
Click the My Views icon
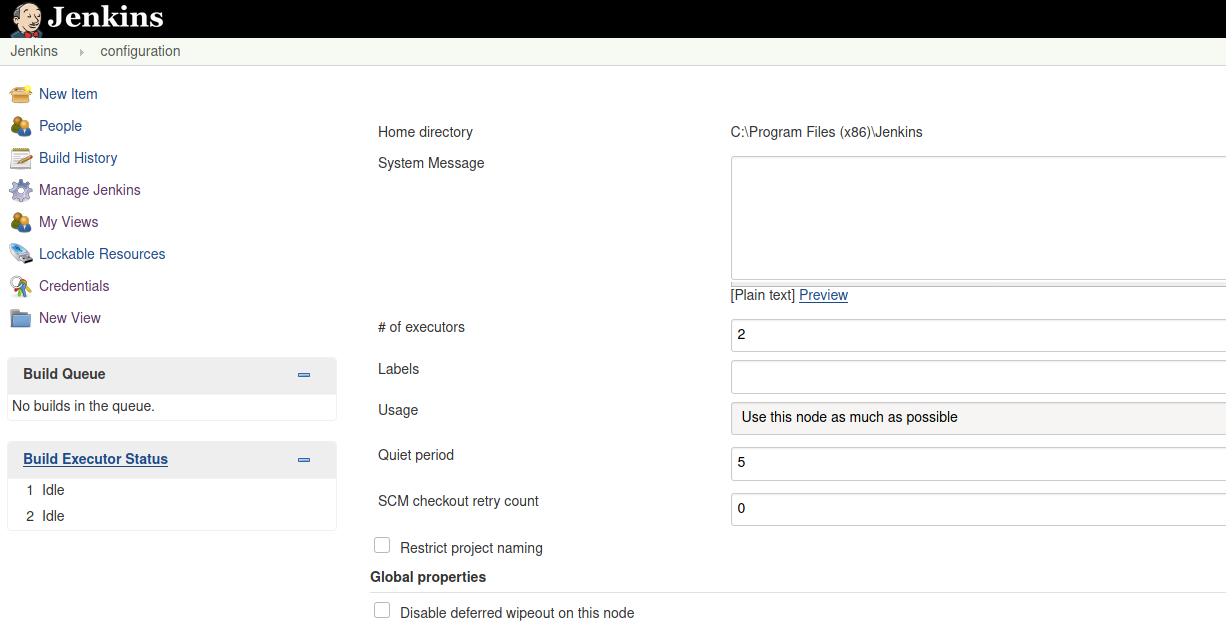coord(21,222)
